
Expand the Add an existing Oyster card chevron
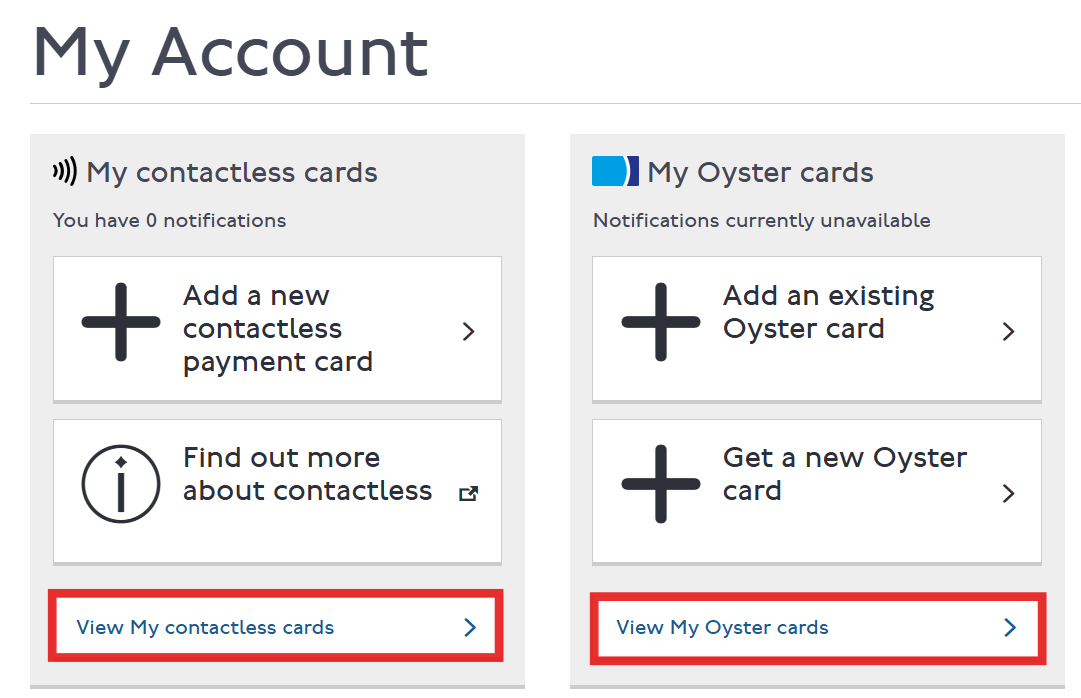click(1008, 330)
